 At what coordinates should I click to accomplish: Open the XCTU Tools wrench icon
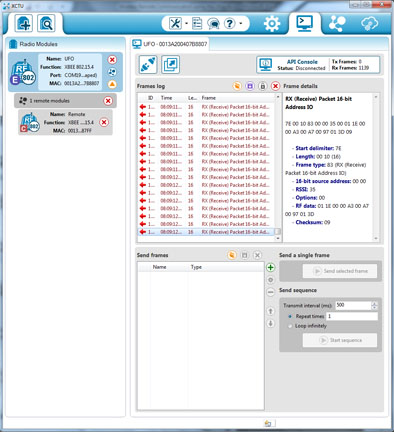tap(175, 23)
